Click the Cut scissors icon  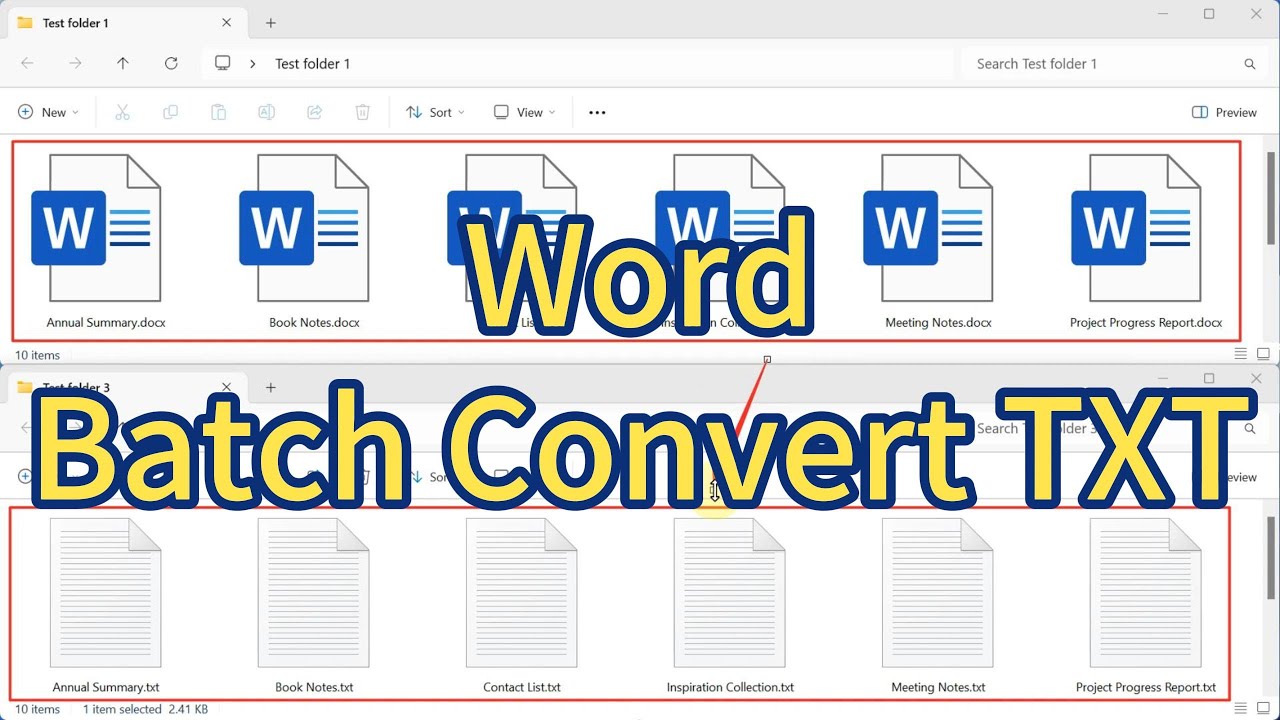pos(122,112)
